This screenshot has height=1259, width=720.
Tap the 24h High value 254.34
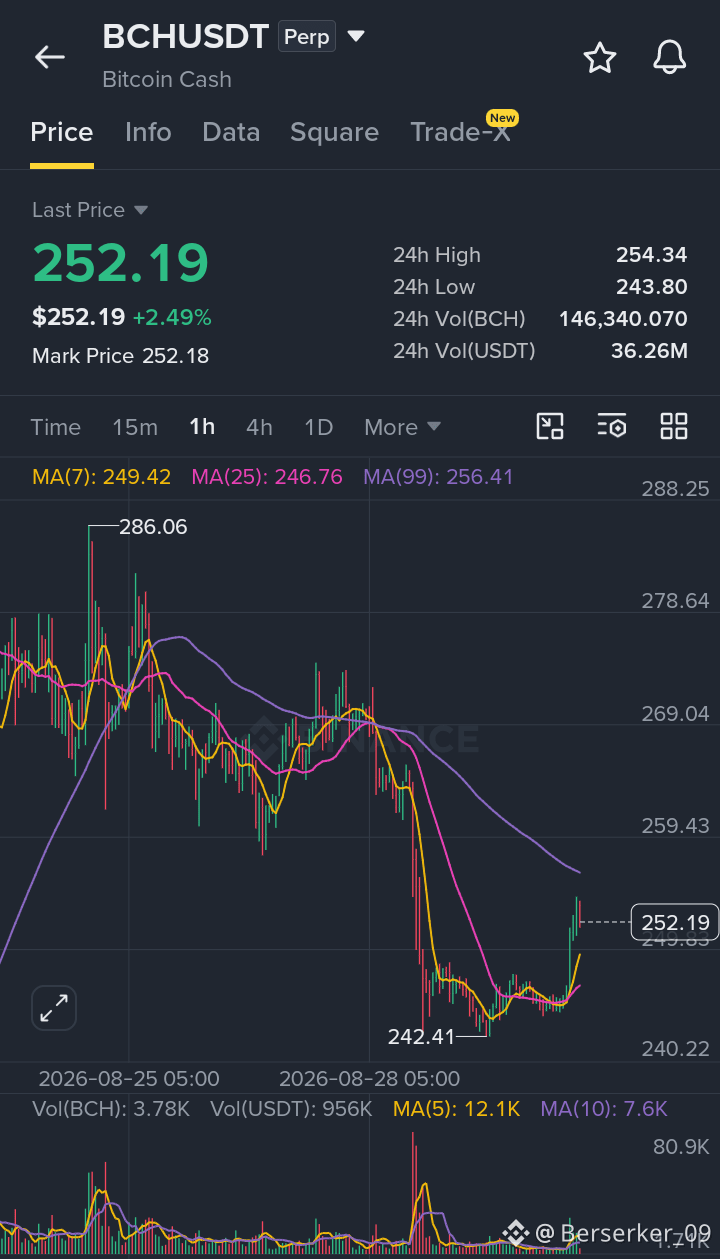[652, 255]
